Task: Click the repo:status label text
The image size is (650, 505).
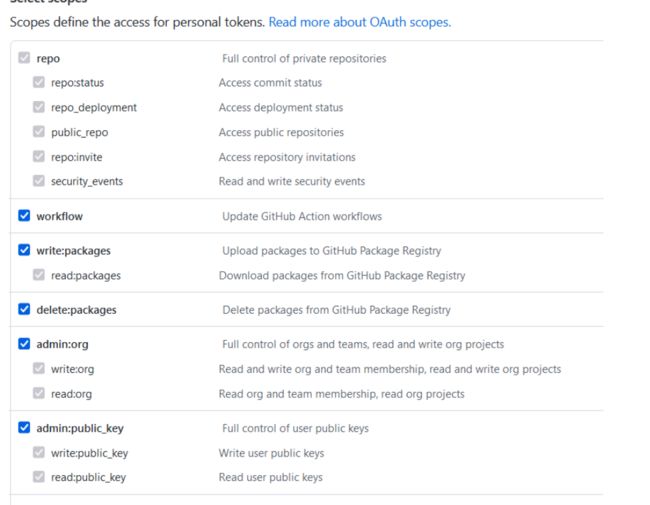Action: [x=78, y=83]
